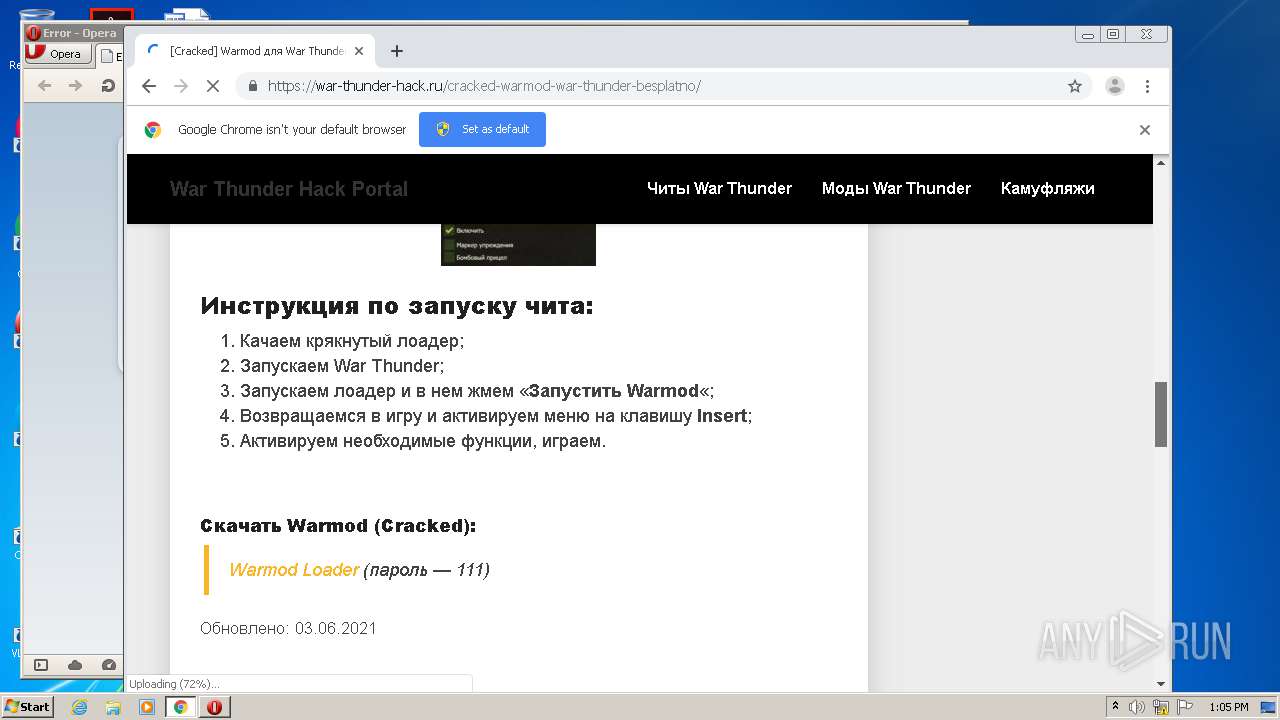Click the Качаем крякнутый лоадер list item
This screenshot has width=1280, height=720.
coord(352,341)
